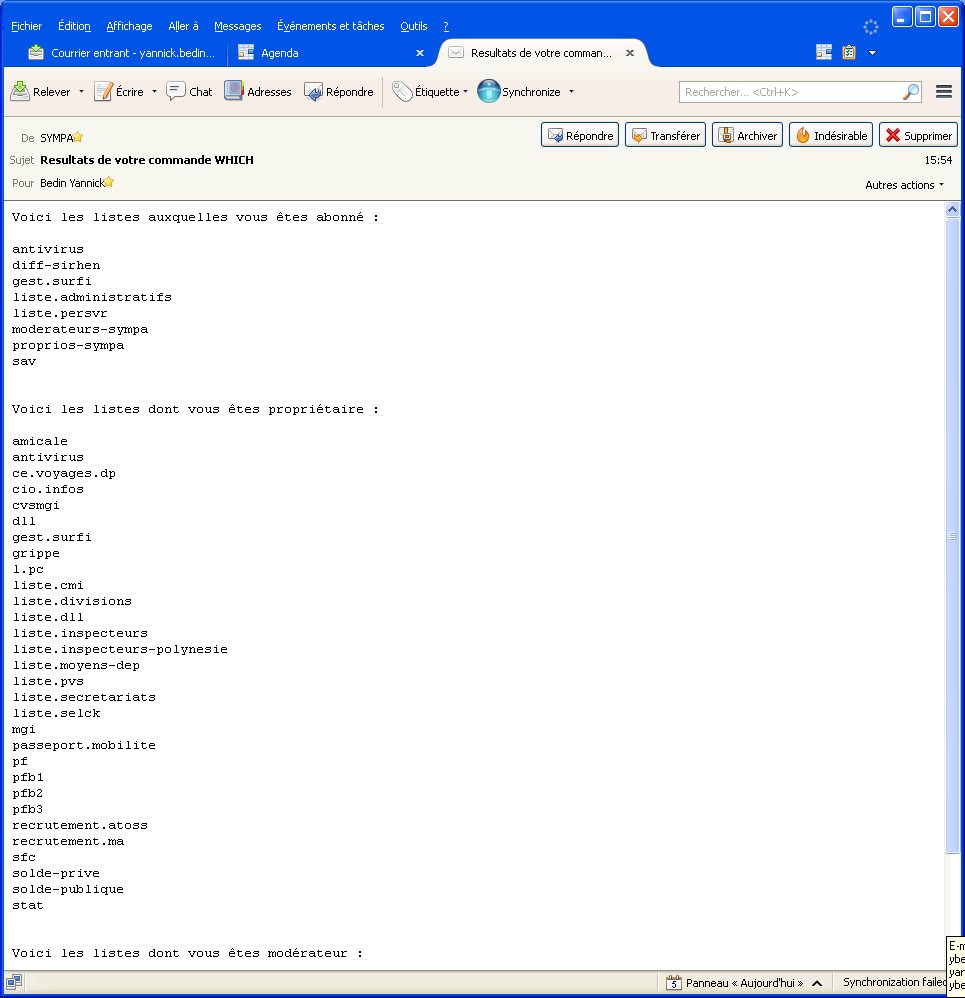Toggle the star next to SYMPA sender

pos(78,138)
